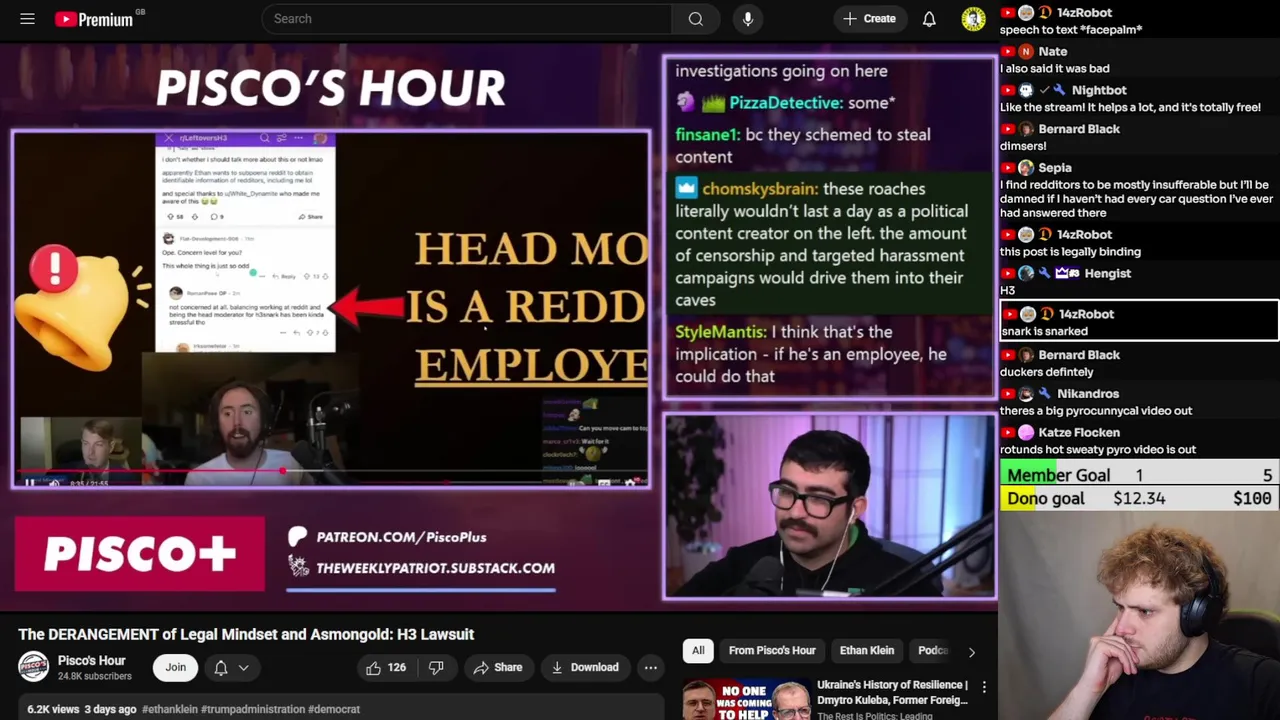1280x720 pixels.
Task: Like the video with thumbs up 126
Action: (385, 667)
